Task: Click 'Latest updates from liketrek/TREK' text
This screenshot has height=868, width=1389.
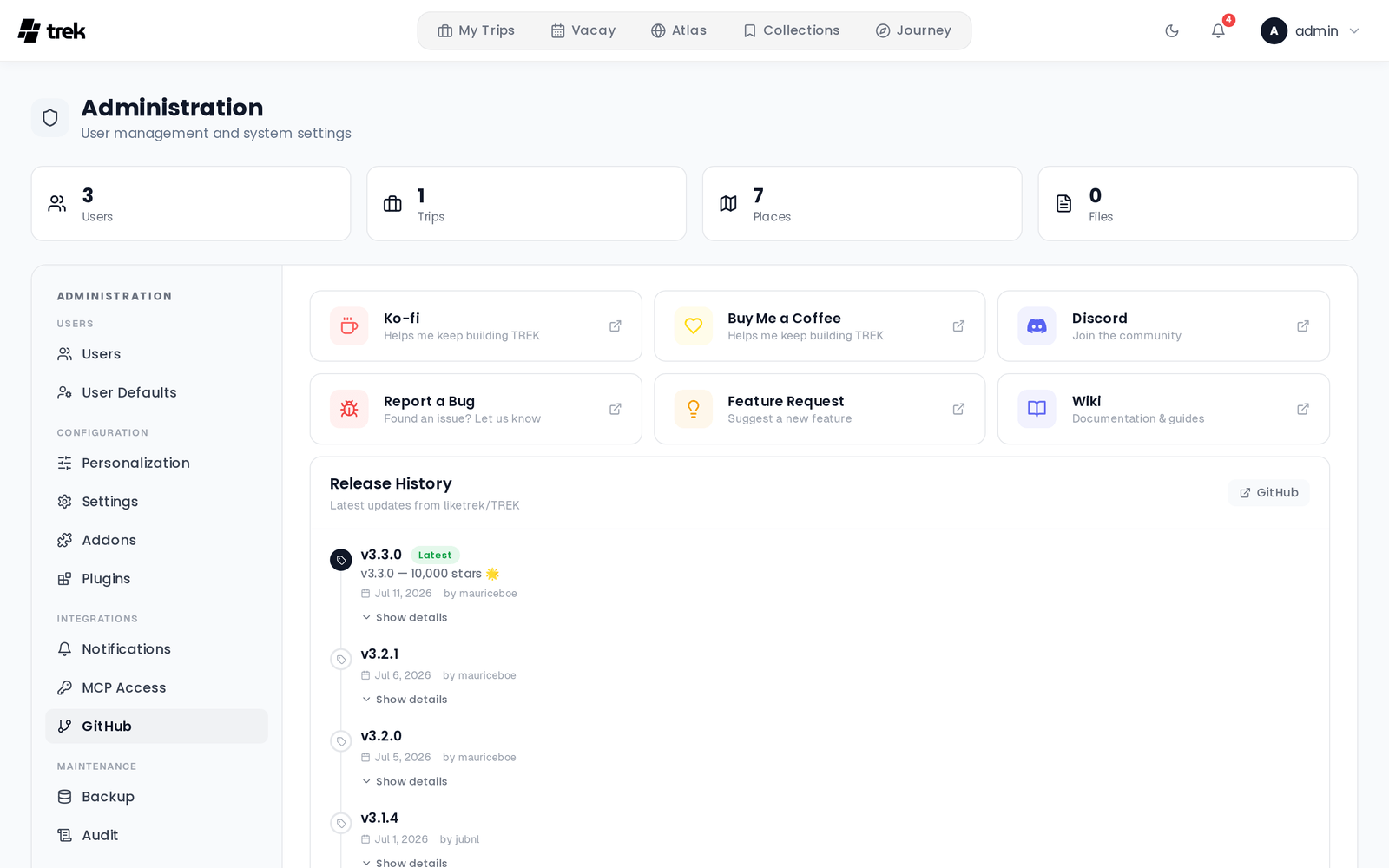Action: pyautogui.click(x=425, y=505)
